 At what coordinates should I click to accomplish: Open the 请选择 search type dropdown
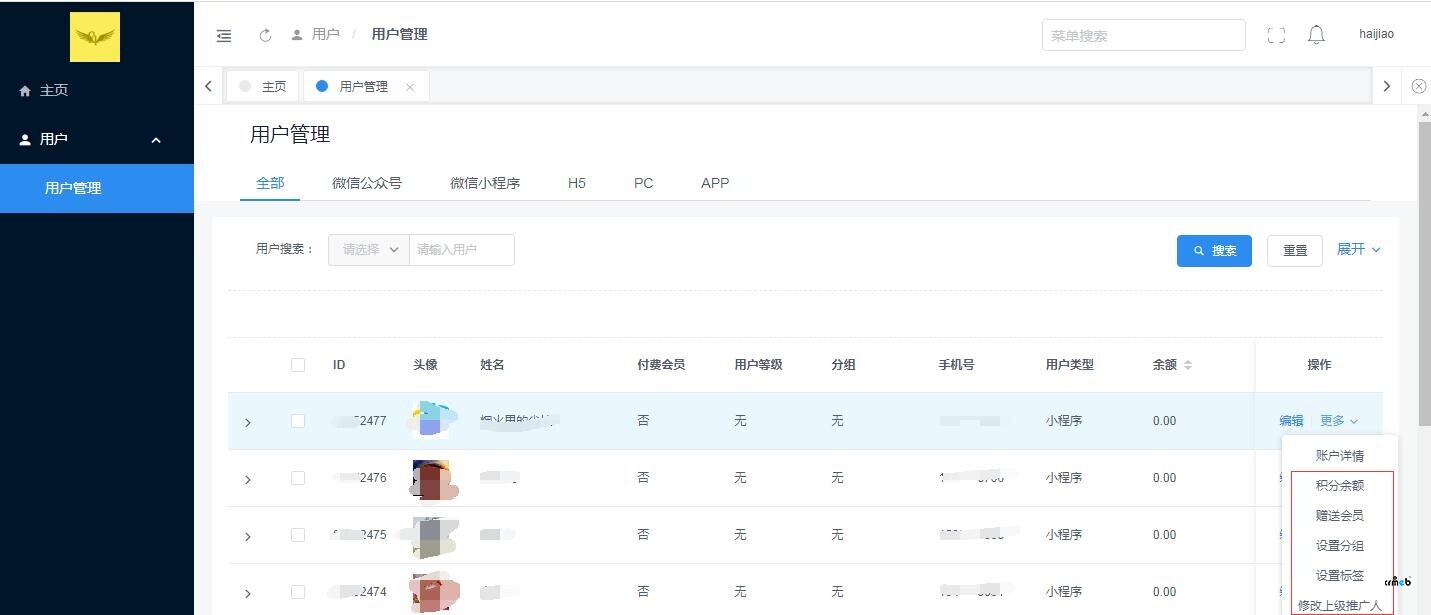pyautogui.click(x=369, y=250)
